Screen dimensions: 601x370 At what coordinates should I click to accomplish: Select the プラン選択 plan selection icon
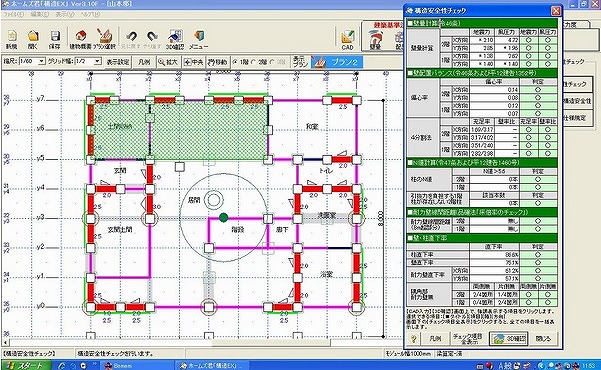(104, 39)
